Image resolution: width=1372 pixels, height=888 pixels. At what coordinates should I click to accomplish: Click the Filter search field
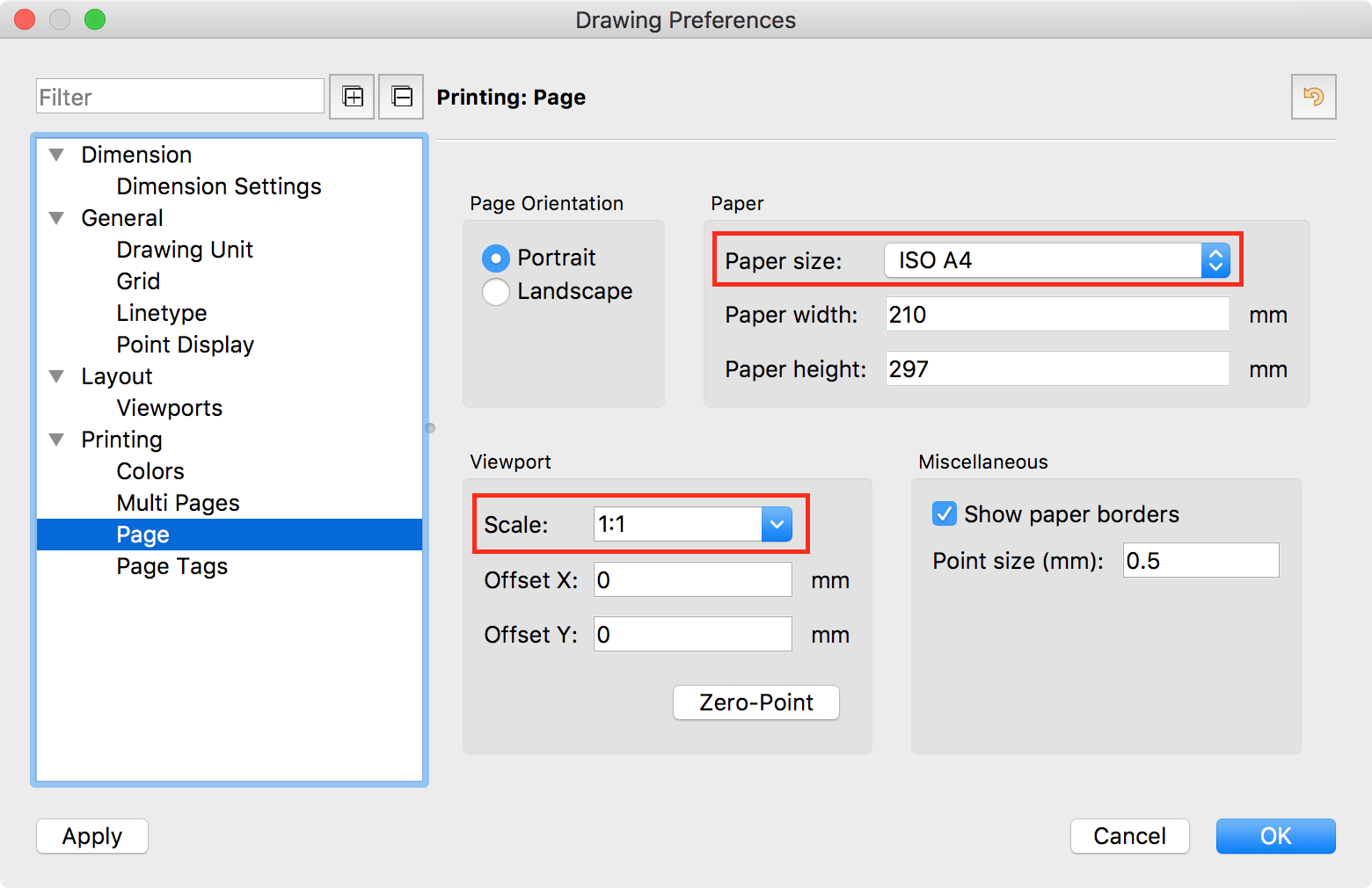tap(180, 97)
